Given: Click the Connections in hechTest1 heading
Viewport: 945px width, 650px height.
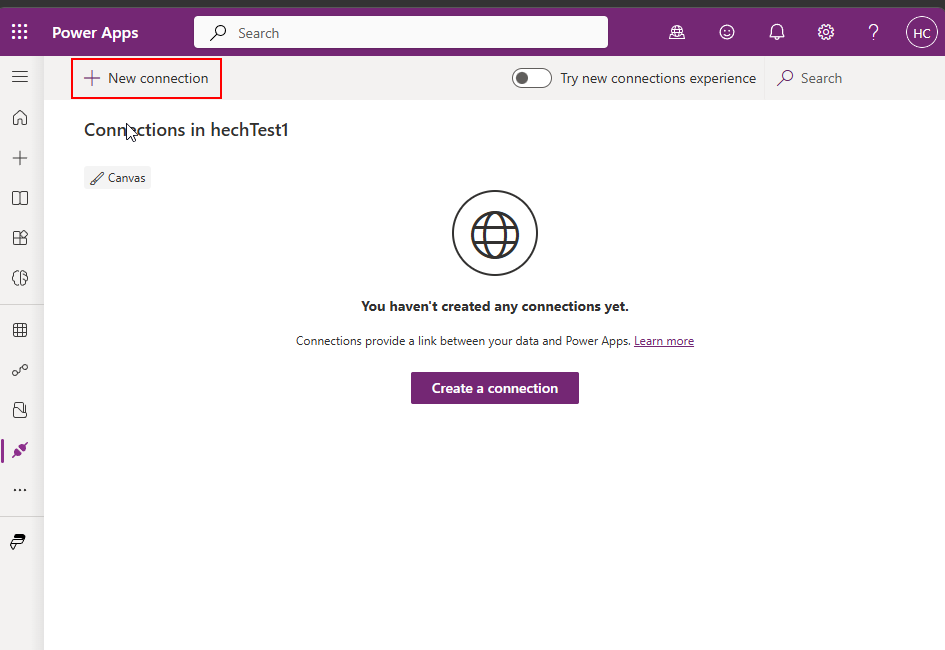Looking at the screenshot, I should (x=186, y=130).
